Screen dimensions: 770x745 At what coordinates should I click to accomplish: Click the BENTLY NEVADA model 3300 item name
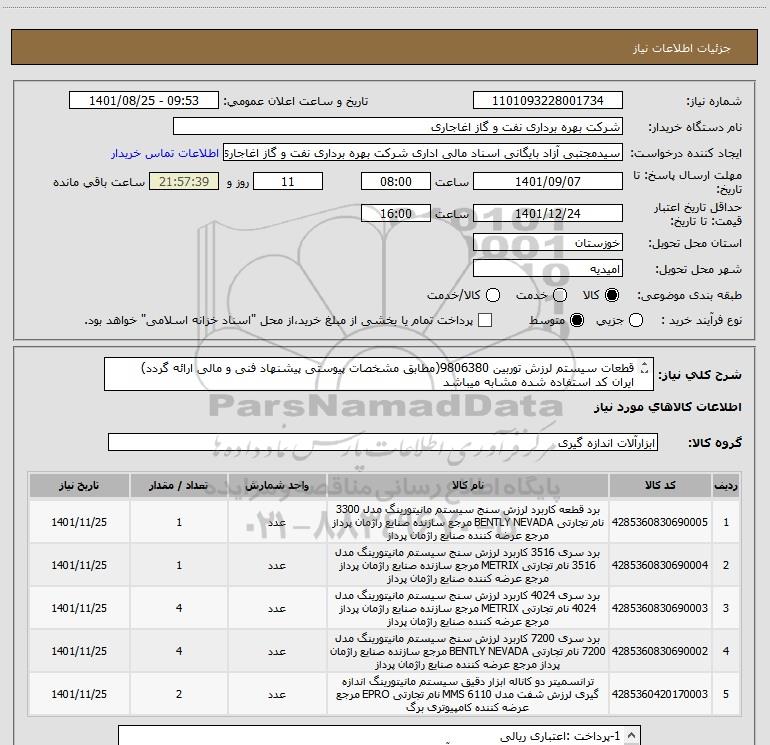tap(468, 522)
